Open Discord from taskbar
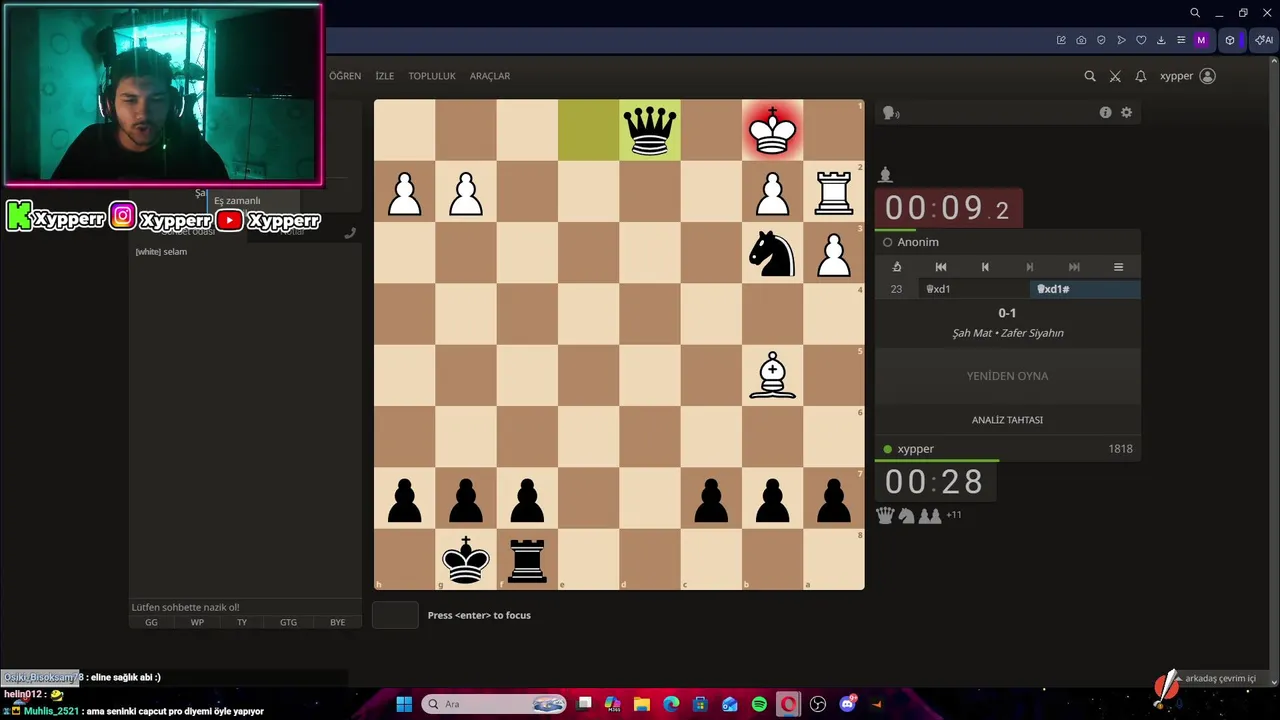1280x720 pixels. click(x=848, y=704)
